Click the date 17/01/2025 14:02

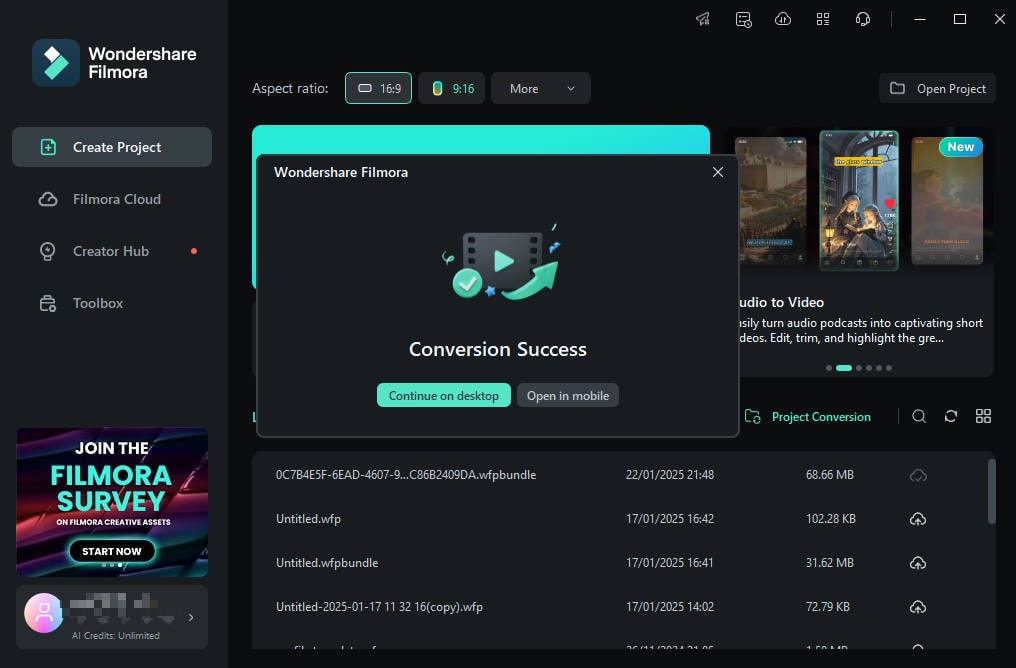(670, 607)
